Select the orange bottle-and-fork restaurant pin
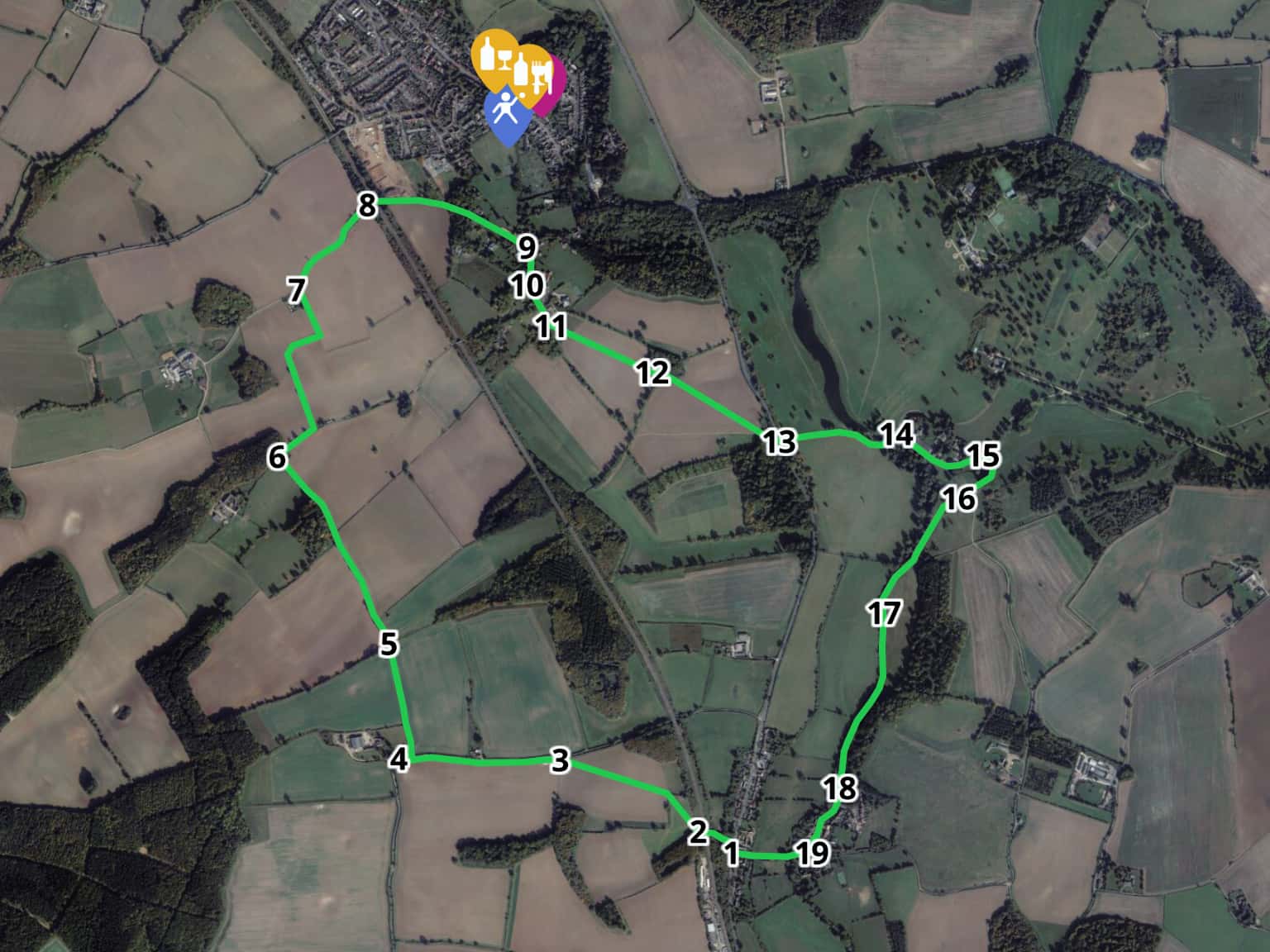Viewport: 1270px width, 952px height. coord(531,70)
